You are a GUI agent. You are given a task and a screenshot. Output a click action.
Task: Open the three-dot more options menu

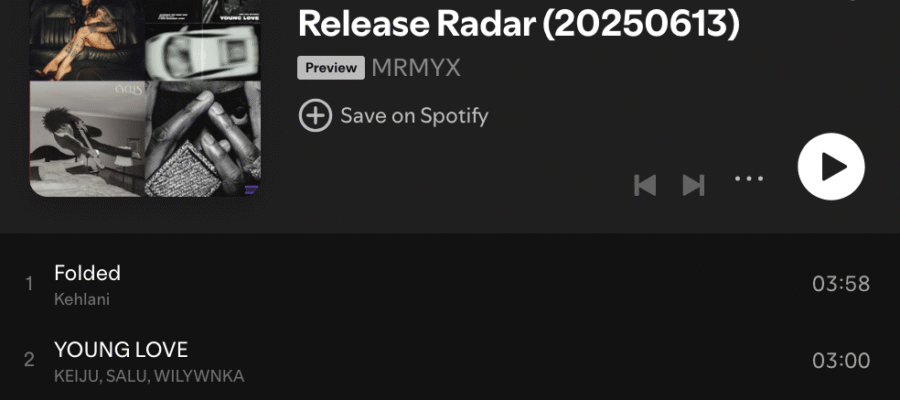(x=749, y=178)
